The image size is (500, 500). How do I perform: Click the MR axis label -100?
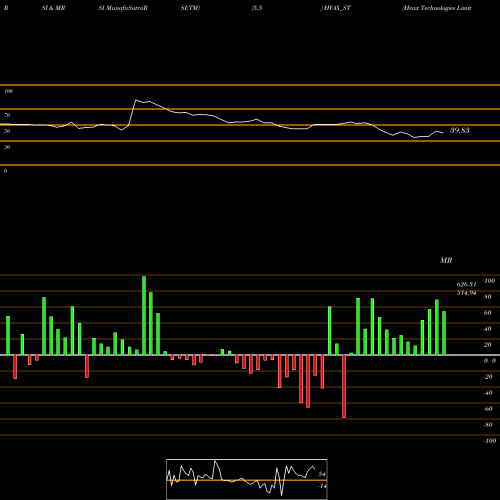point(490,441)
